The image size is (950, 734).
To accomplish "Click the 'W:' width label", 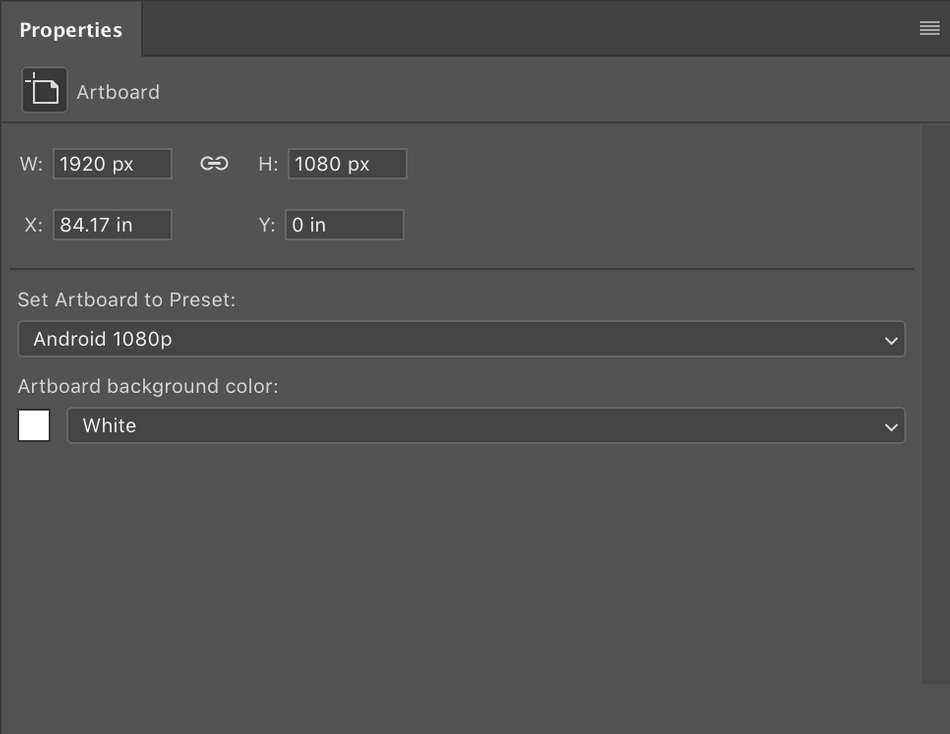I will [x=31, y=164].
